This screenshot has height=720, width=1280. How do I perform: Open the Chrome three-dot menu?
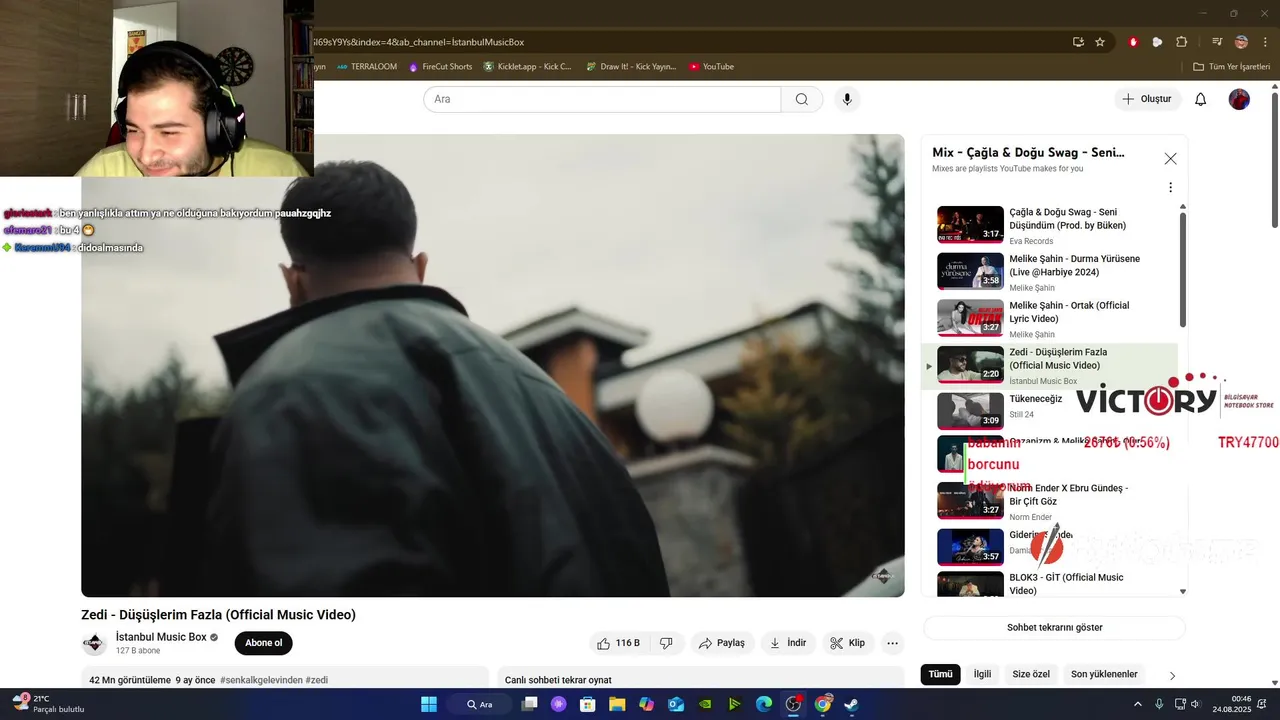[x=1263, y=42]
